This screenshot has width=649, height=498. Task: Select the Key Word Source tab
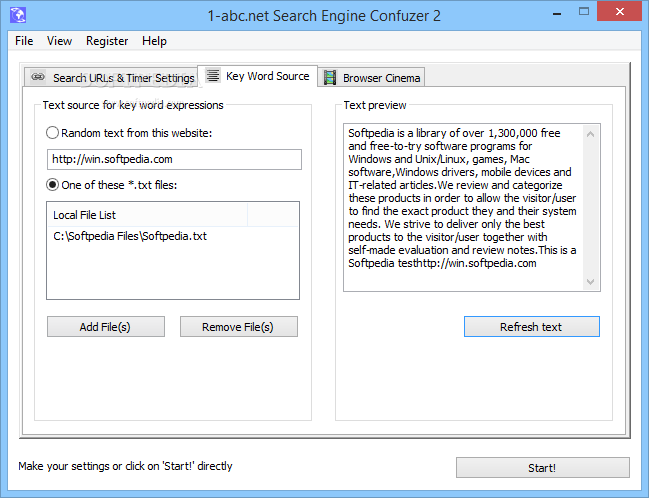[257, 76]
